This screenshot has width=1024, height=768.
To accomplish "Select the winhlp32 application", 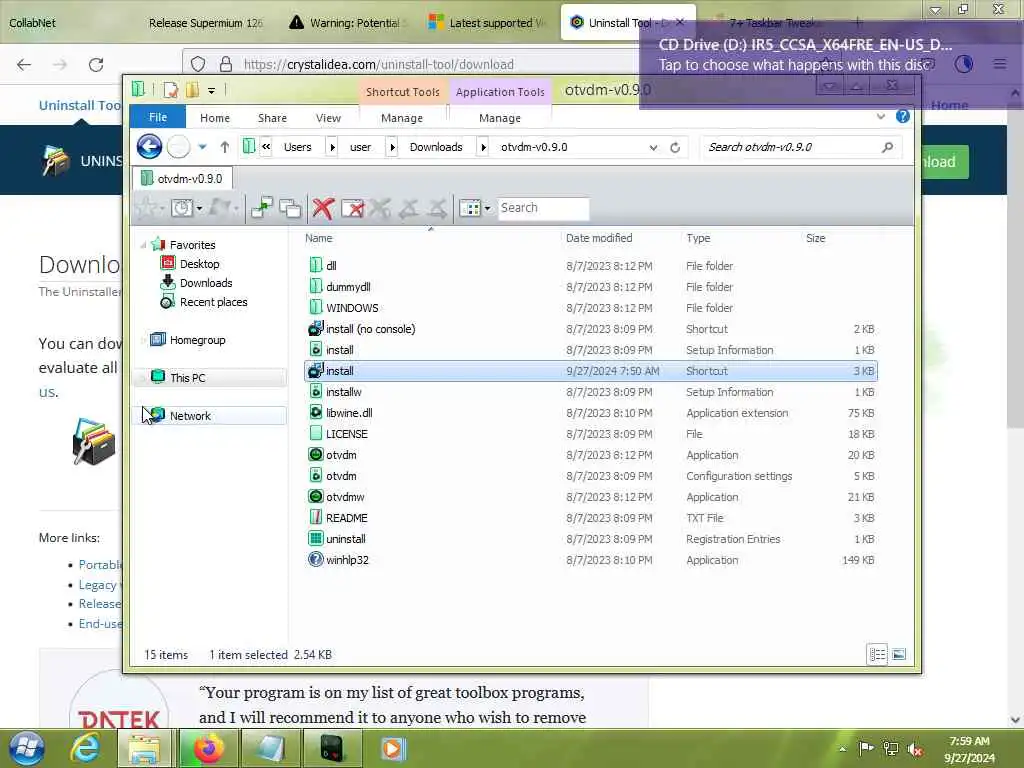I will pos(347,560).
